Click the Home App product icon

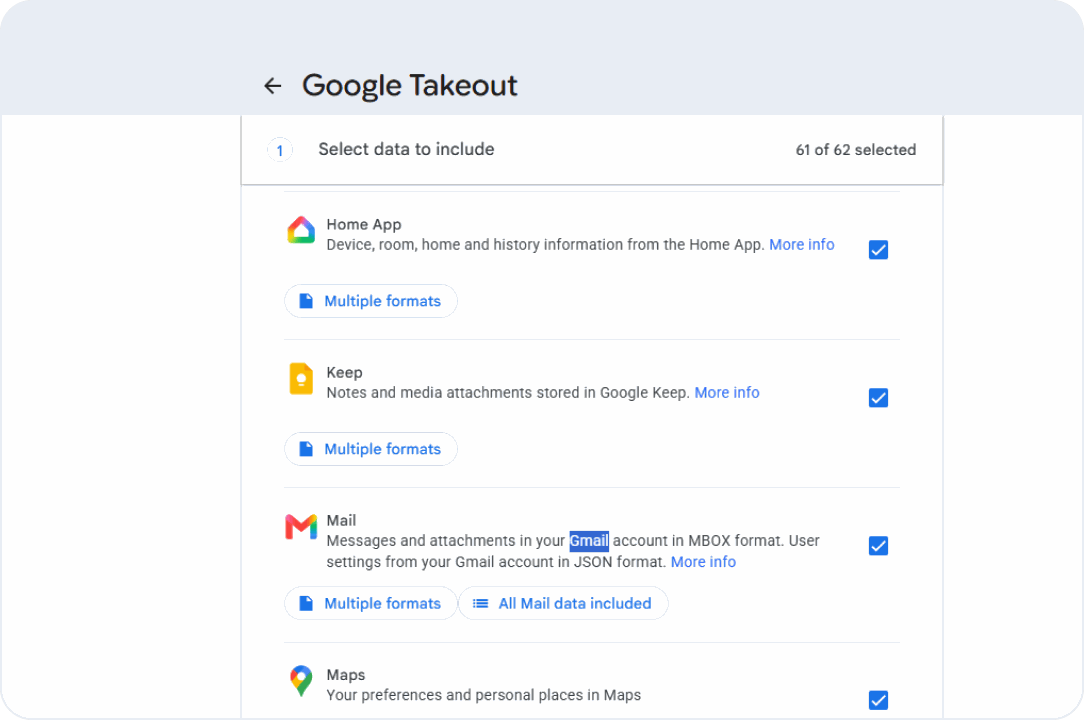(x=301, y=230)
